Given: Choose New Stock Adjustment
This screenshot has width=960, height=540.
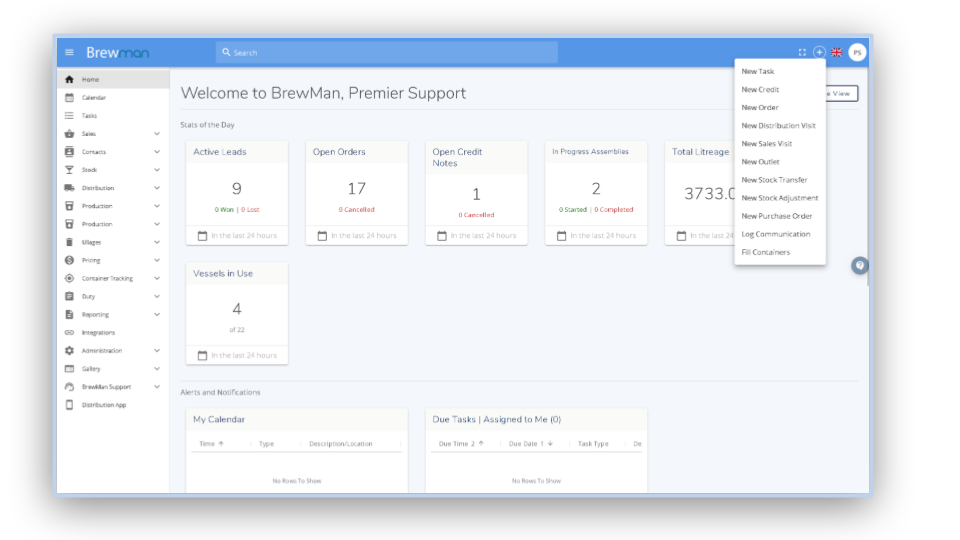Looking at the screenshot, I should point(780,198).
